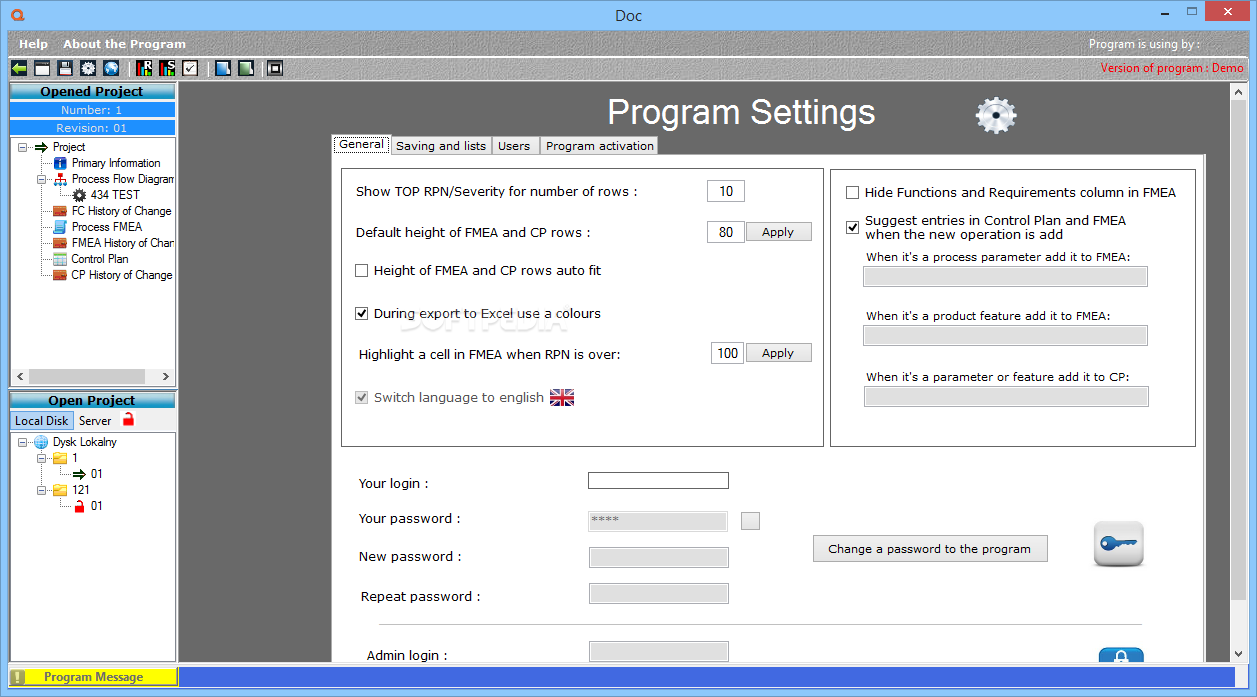Click the process parameter add to FMEA field
Viewport: 1257px width, 697px height.
1005,277
